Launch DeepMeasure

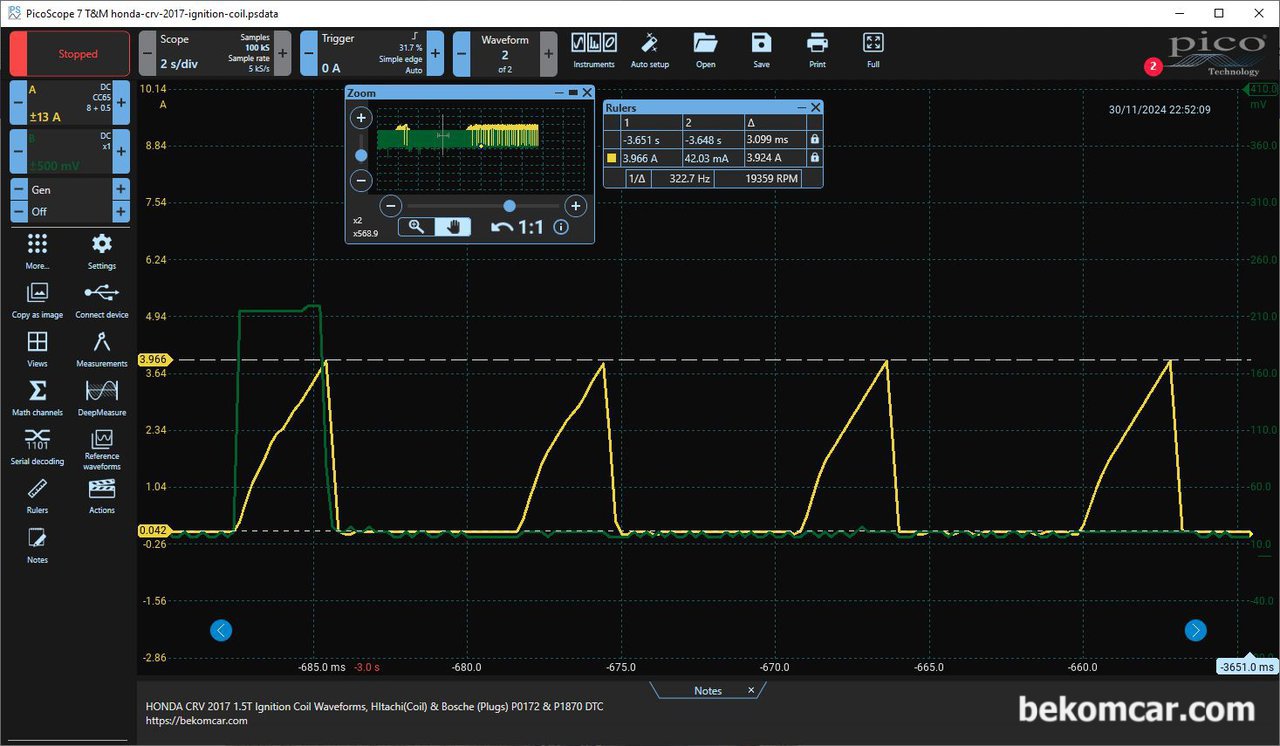coord(101,398)
